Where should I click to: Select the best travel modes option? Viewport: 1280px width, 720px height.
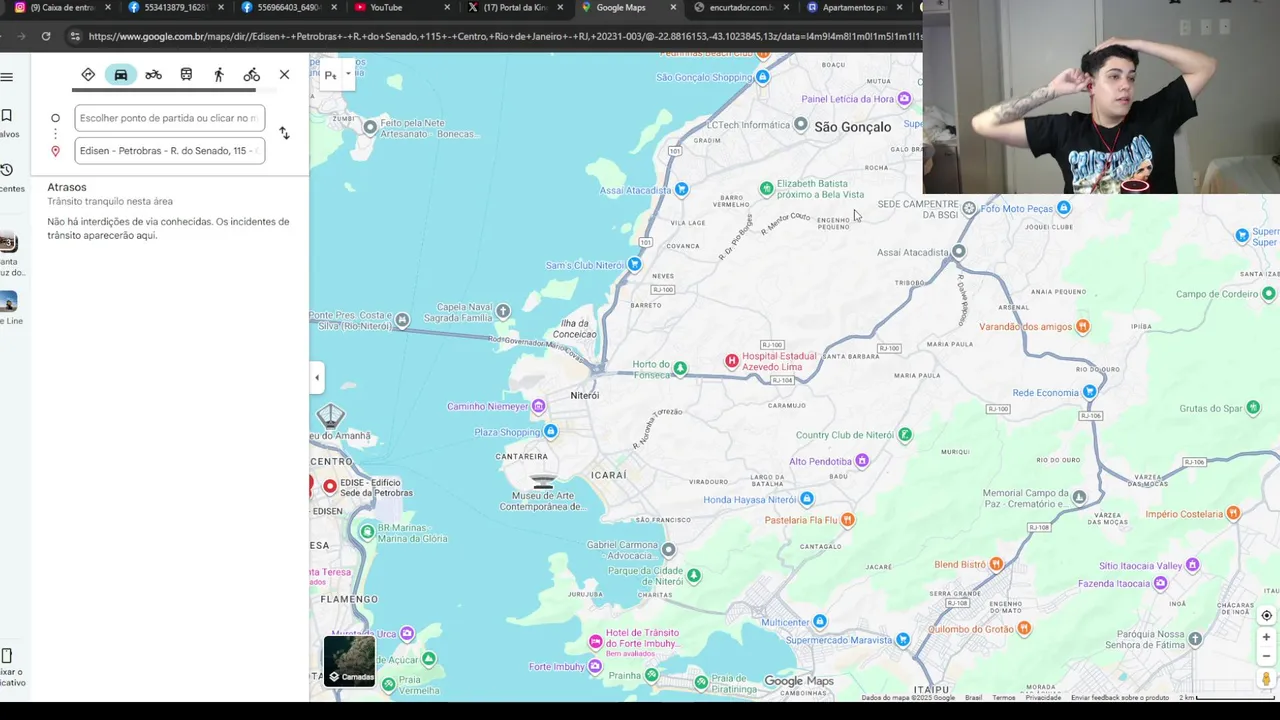[88, 75]
